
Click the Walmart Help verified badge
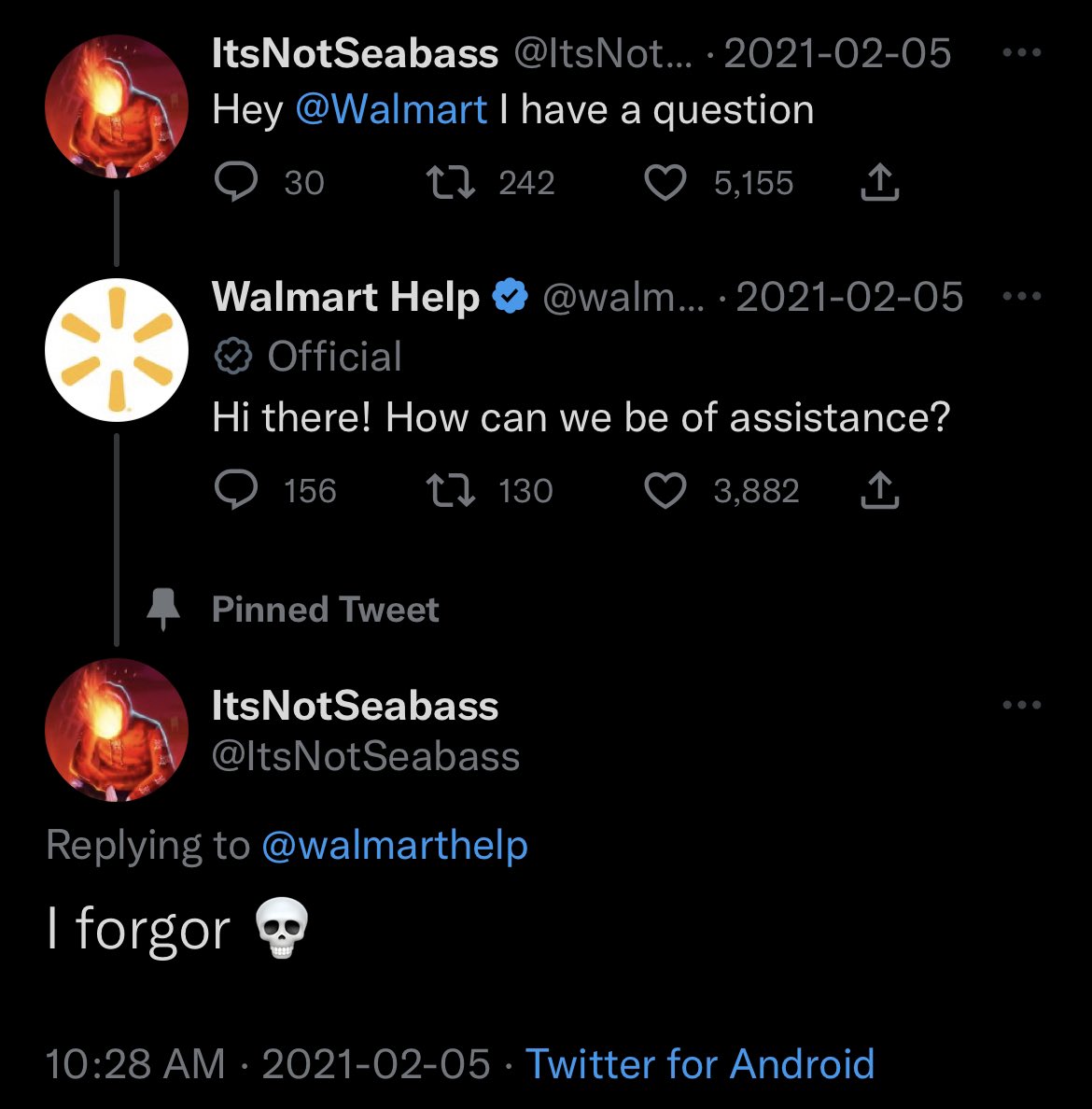click(510, 298)
